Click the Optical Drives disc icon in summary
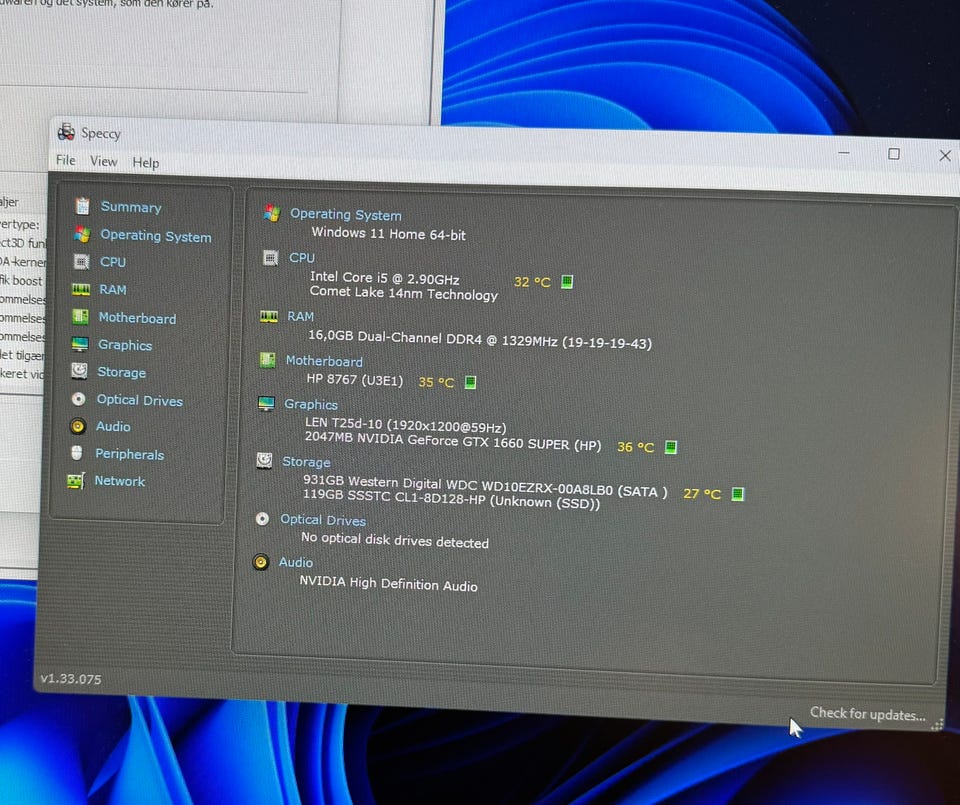Viewport: 960px width, 805px height. pos(263,519)
